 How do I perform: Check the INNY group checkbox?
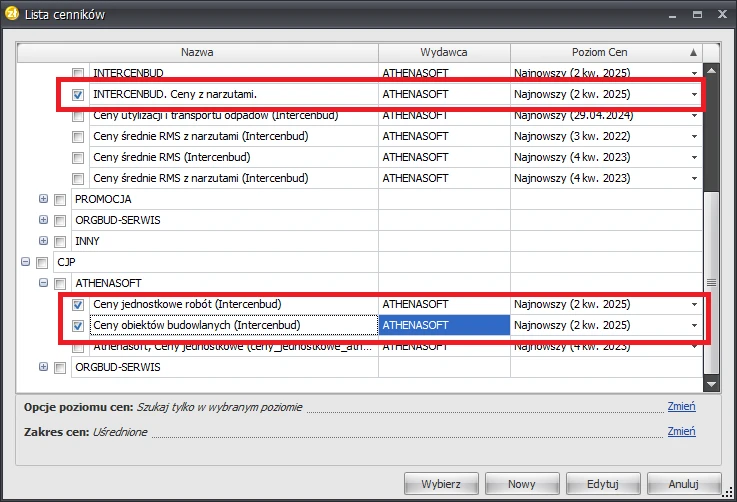coord(60,242)
